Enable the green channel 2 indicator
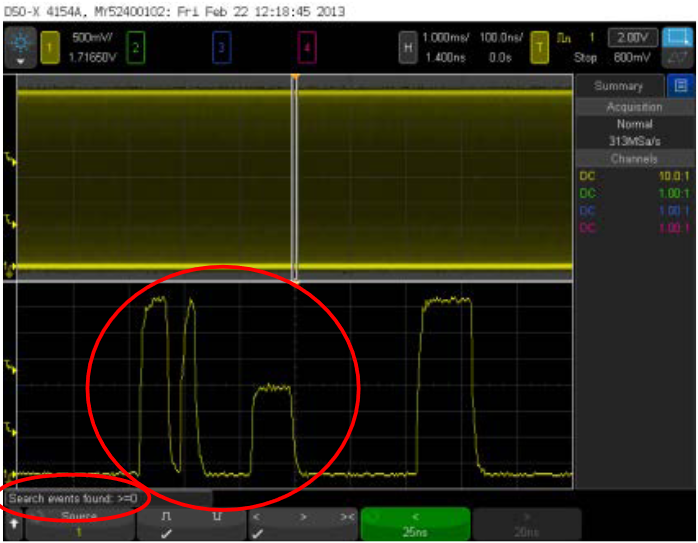This screenshot has height=543, width=698. [x=136, y=46]
